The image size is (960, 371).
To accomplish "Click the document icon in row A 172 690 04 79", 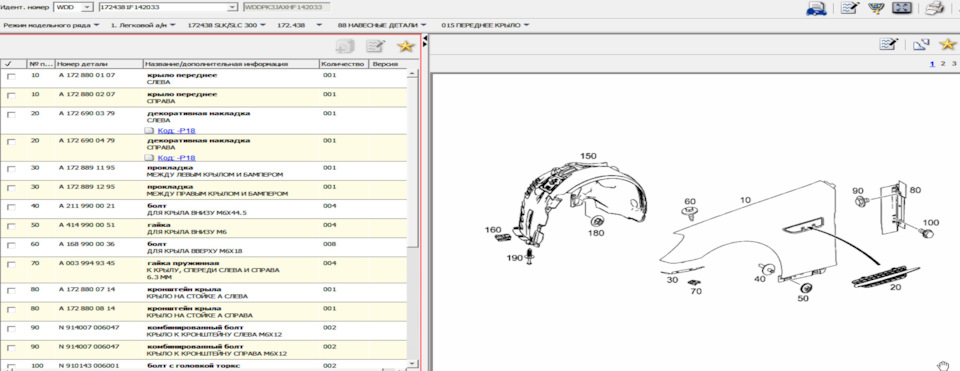I will 149,157.
